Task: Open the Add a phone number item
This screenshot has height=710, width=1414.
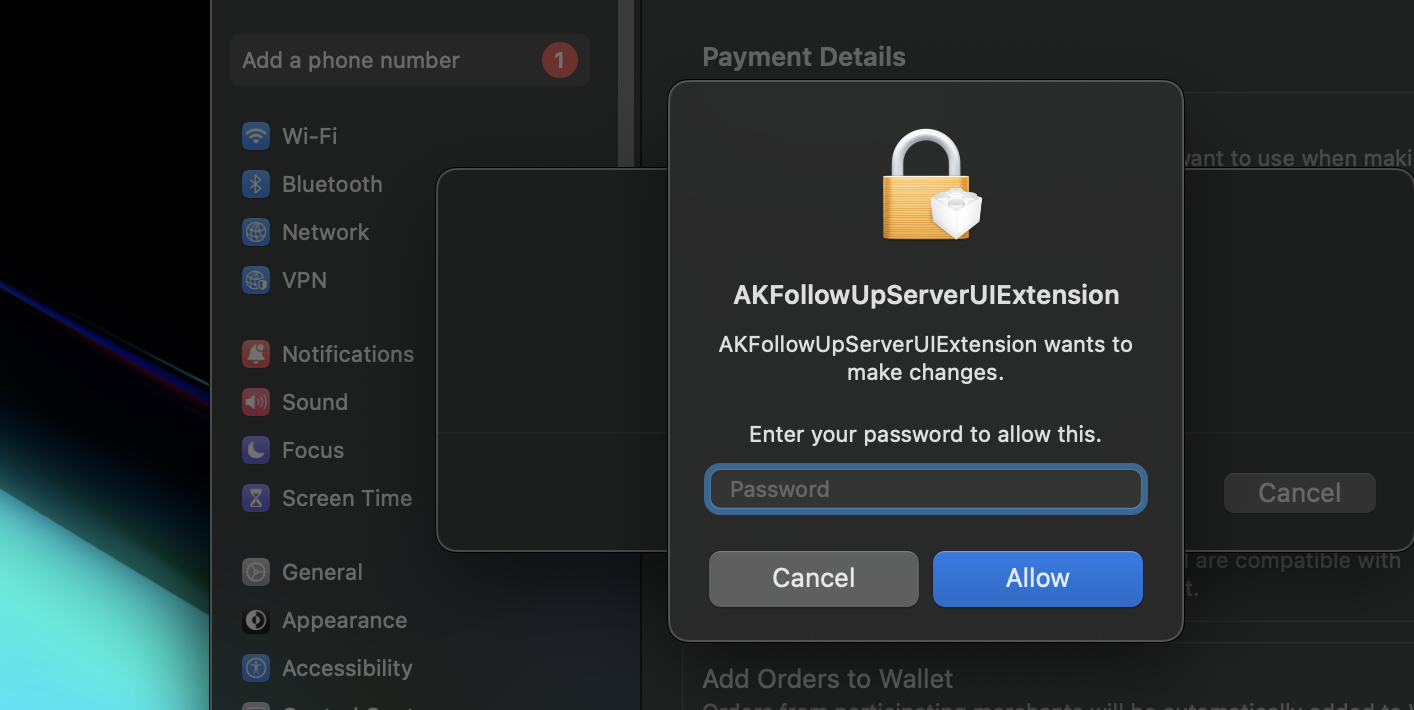Action: point(351,60)
